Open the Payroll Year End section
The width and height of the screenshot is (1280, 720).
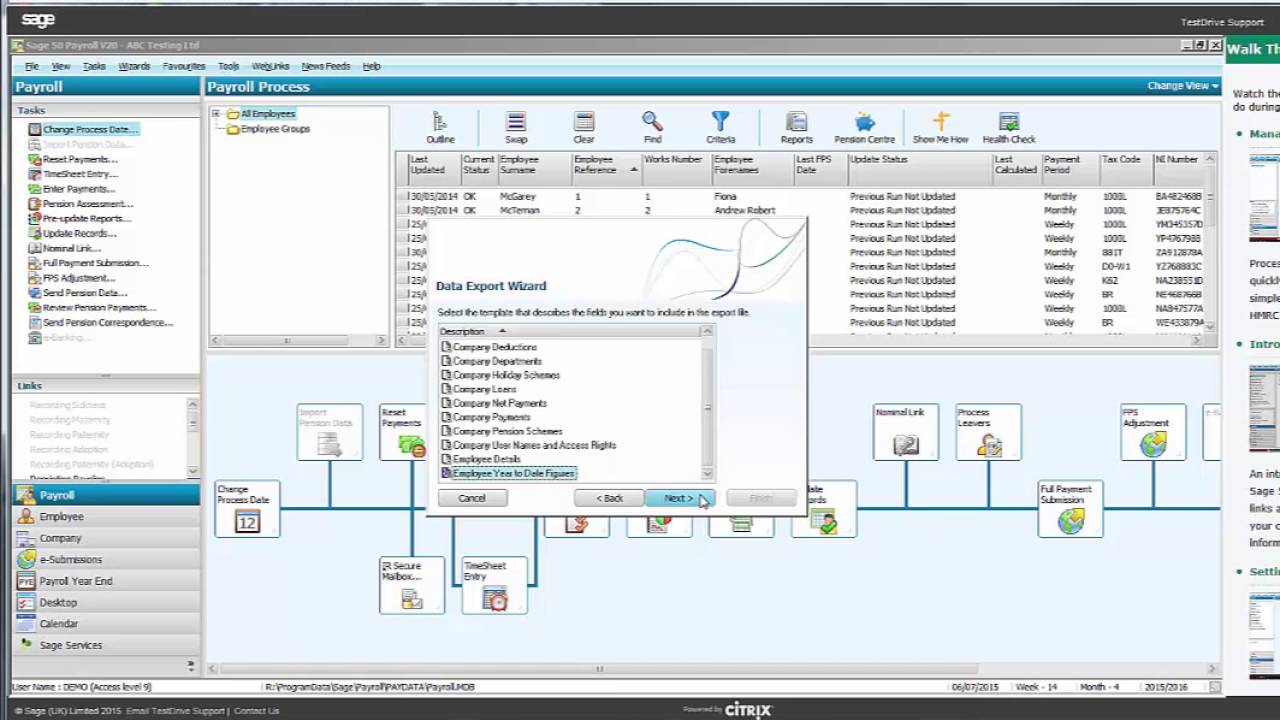pos(106,581)
